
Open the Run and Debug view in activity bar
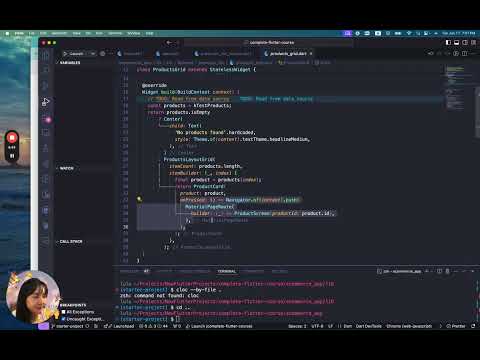(46, 102)
